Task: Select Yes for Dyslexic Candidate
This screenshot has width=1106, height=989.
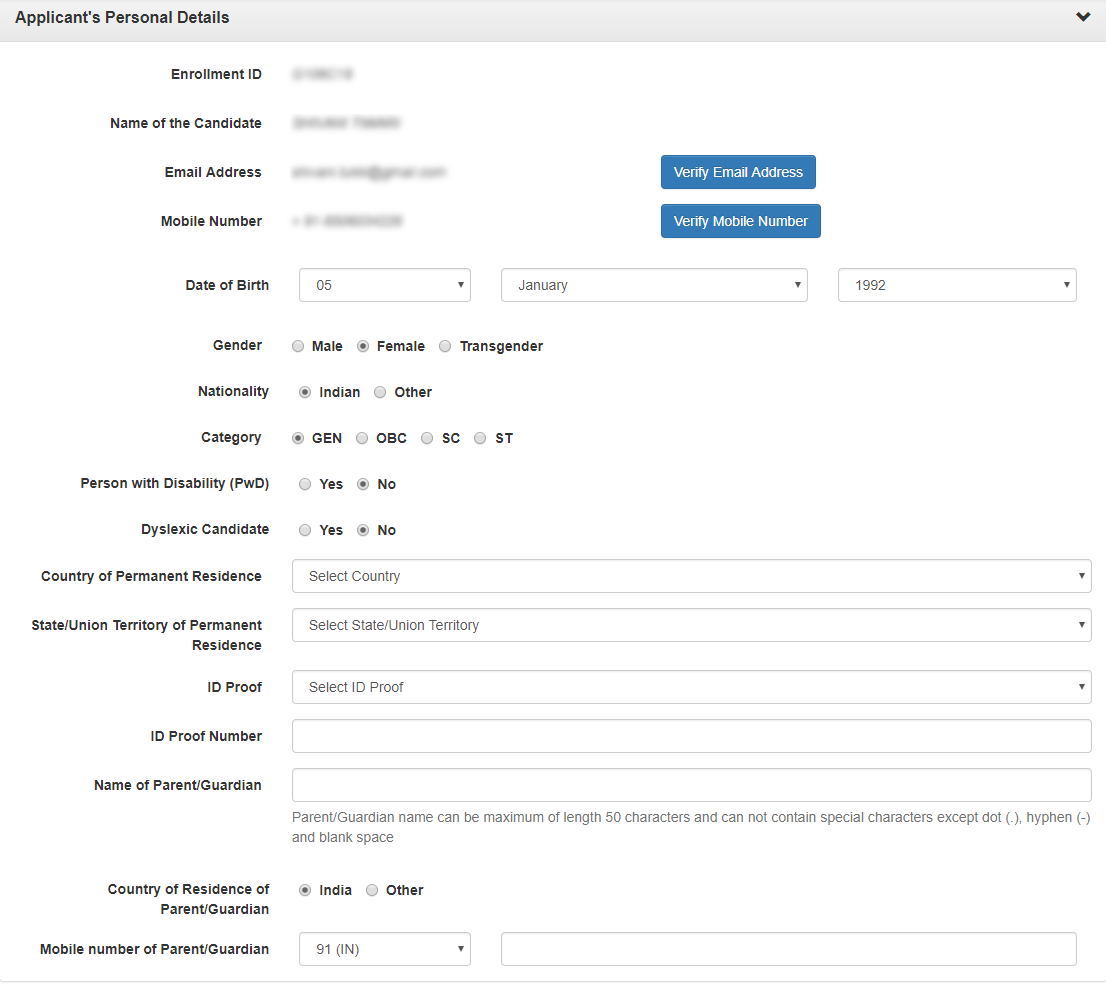Action: tap(305, 530)
